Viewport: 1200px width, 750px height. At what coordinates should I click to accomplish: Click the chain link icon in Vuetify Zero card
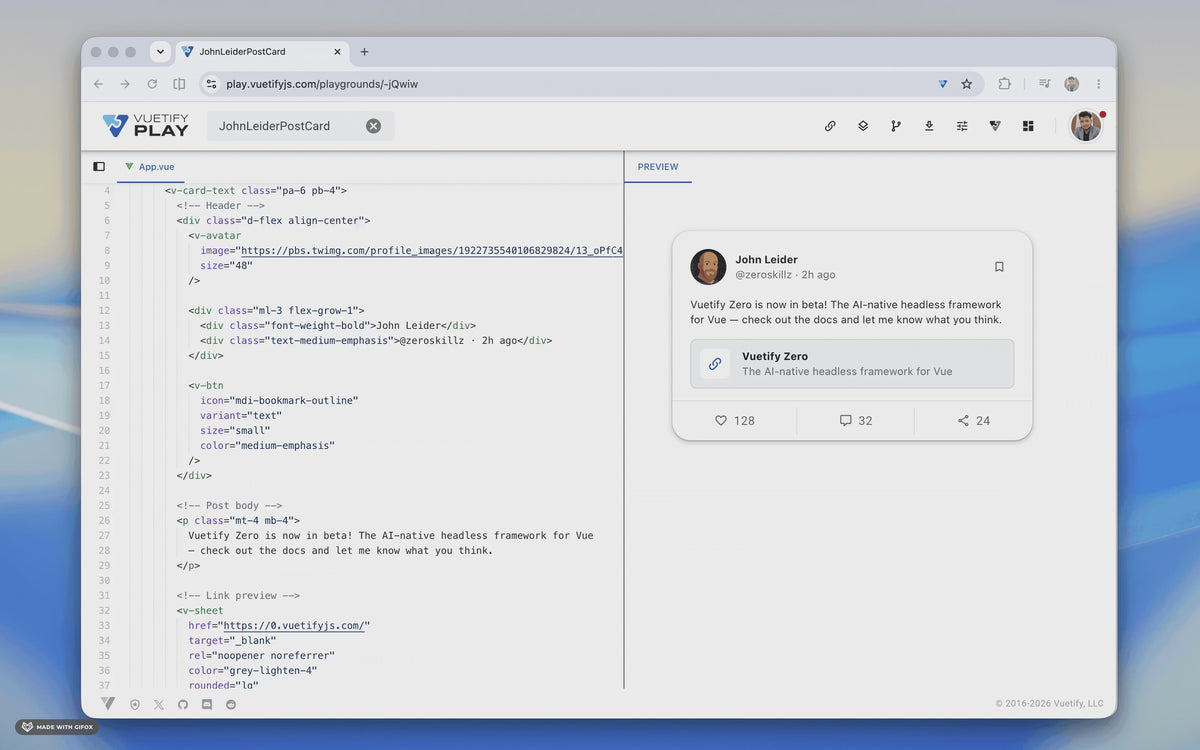715,364
